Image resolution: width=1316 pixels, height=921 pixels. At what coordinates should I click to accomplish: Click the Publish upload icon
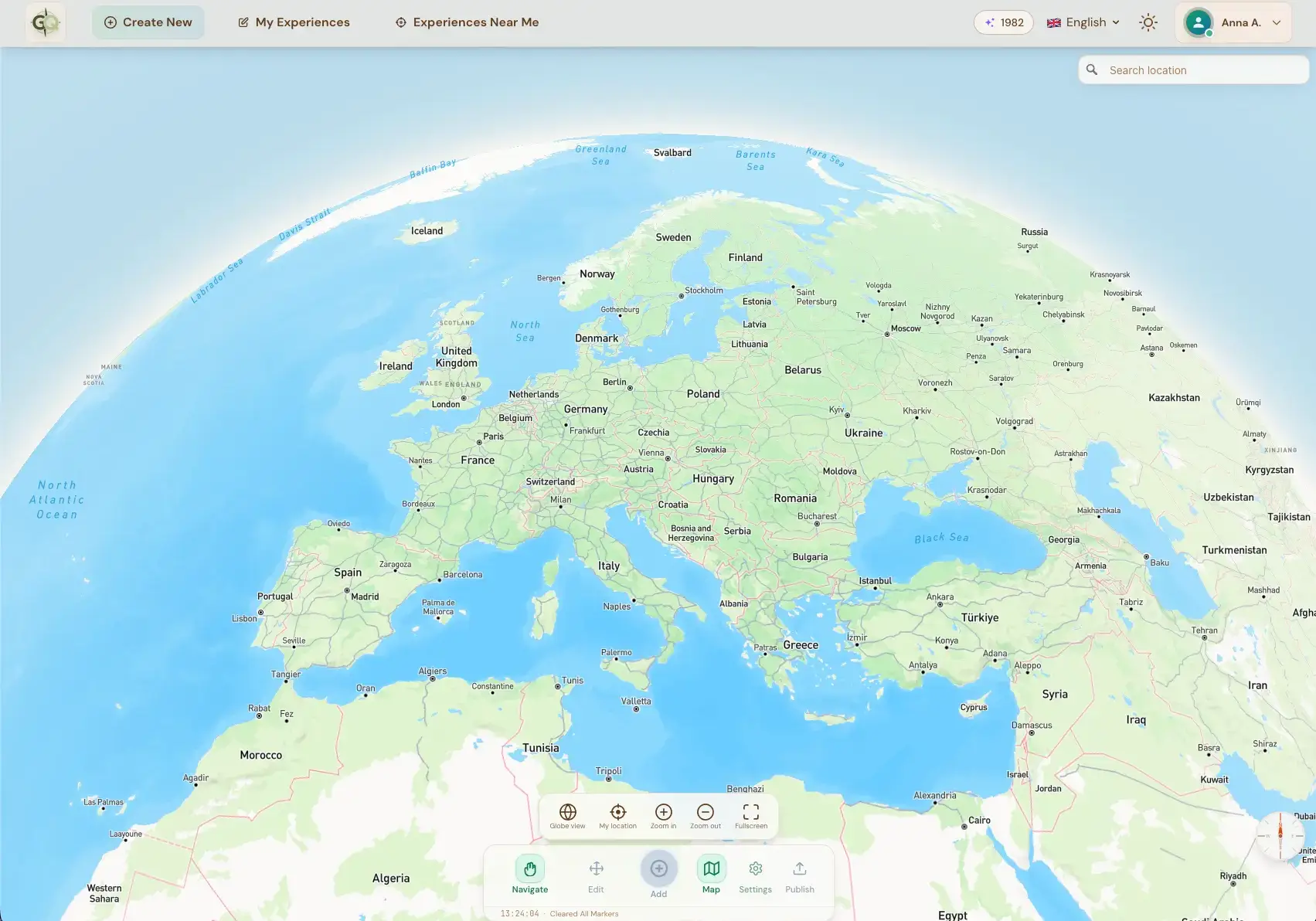pos(800,868)
